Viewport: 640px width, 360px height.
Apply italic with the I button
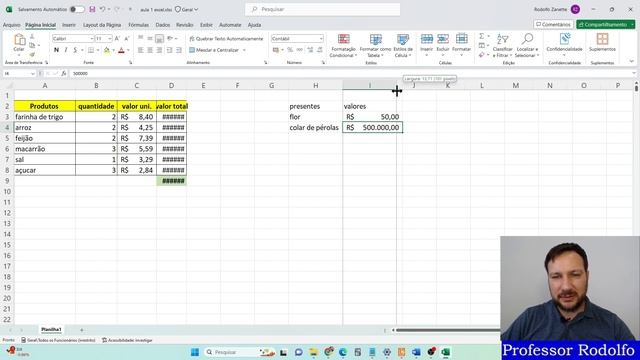66,50
